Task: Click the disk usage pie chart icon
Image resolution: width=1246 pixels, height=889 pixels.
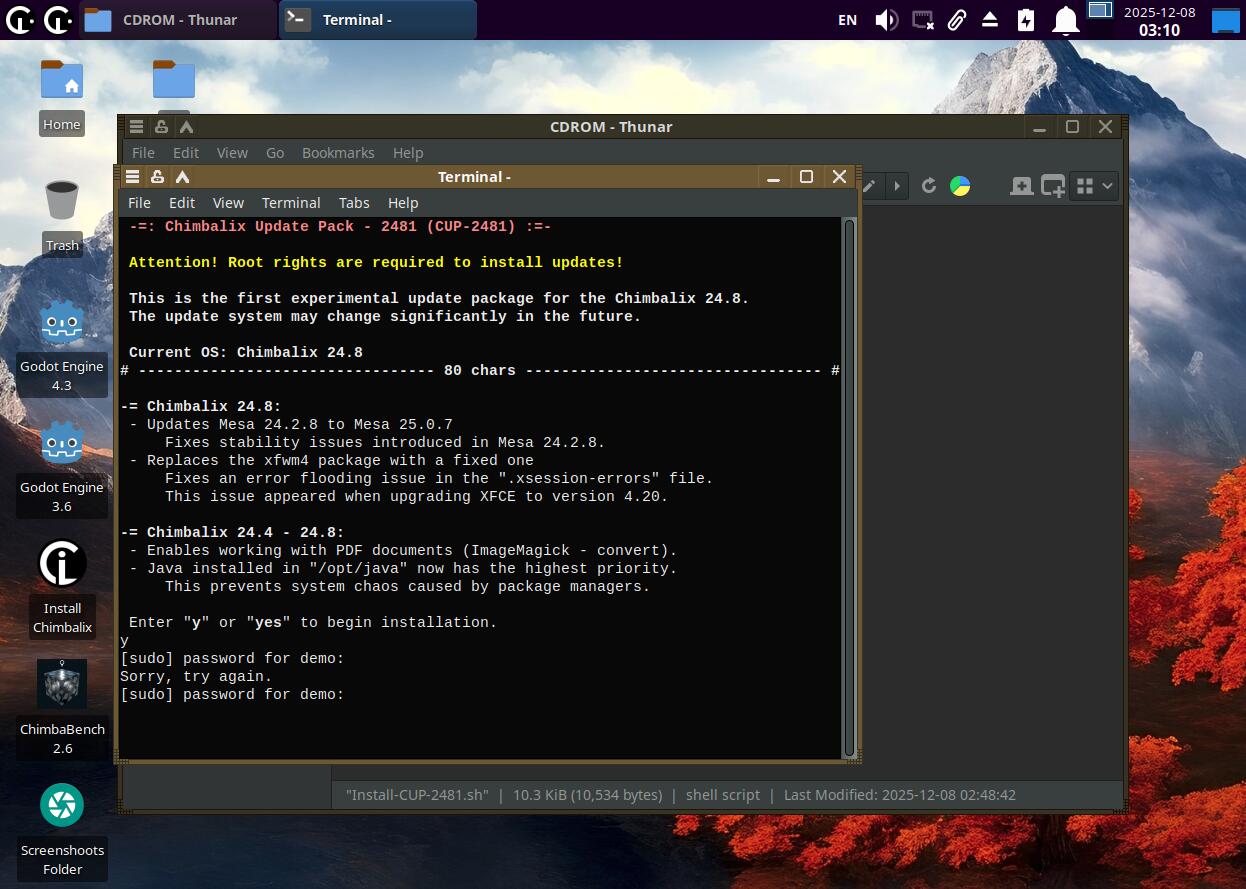Action: (960, 186)
